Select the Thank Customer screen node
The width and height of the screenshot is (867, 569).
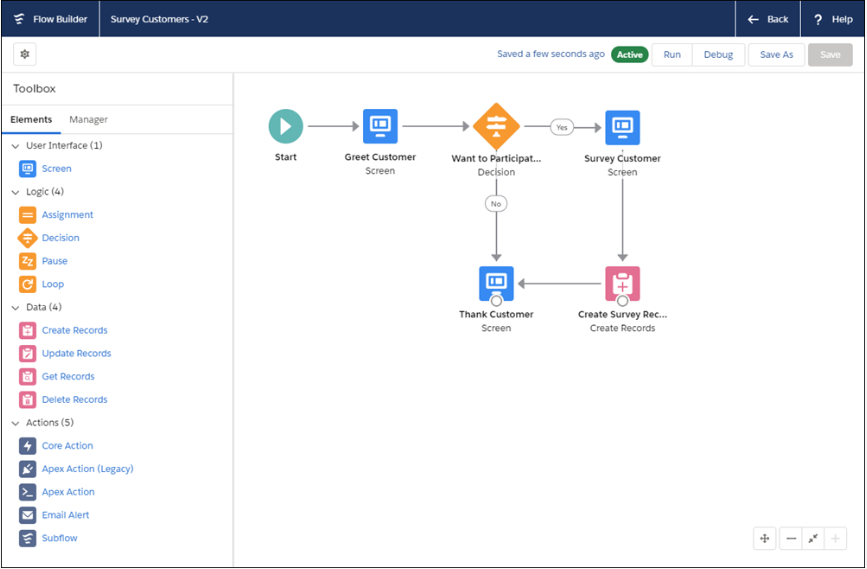click(x=496, y=284)
